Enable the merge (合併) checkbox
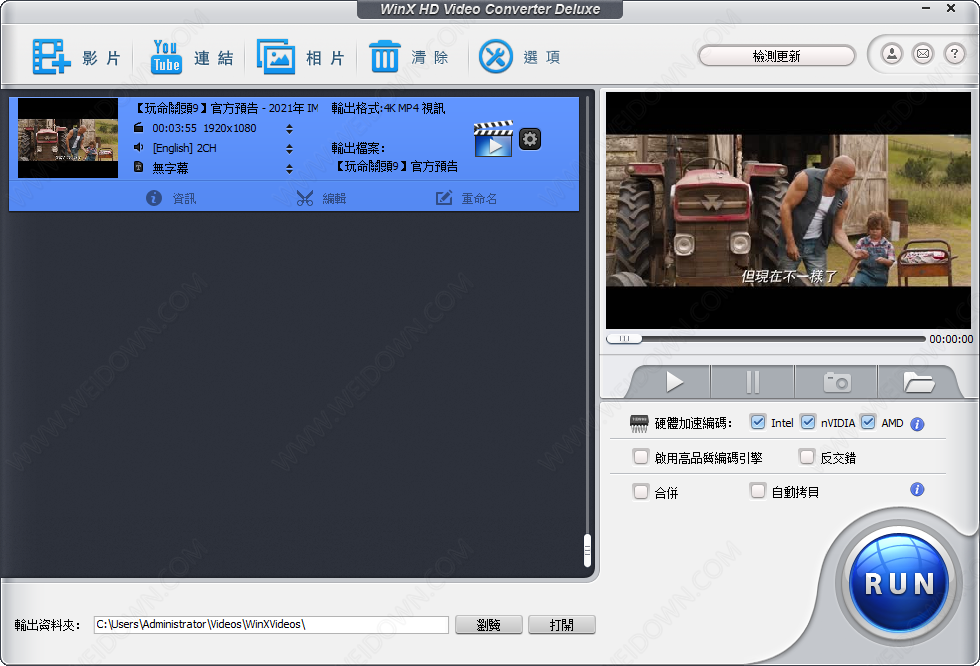The image size is (980, 666). [641, 492]
